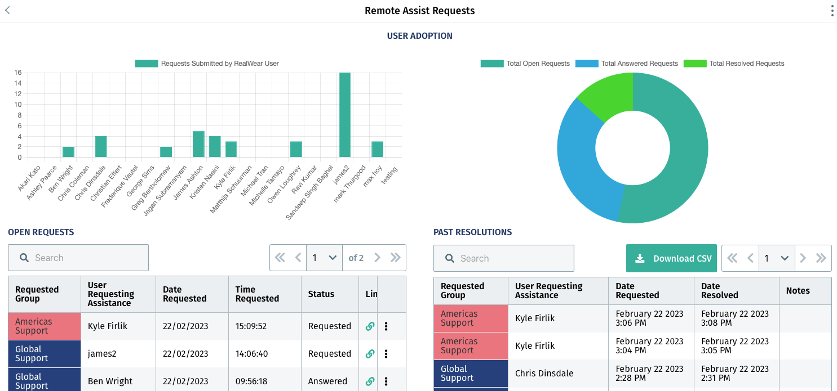Open link icon for james2 request
The height and width of the screenshot is (391, 837).
pos(370,354)
